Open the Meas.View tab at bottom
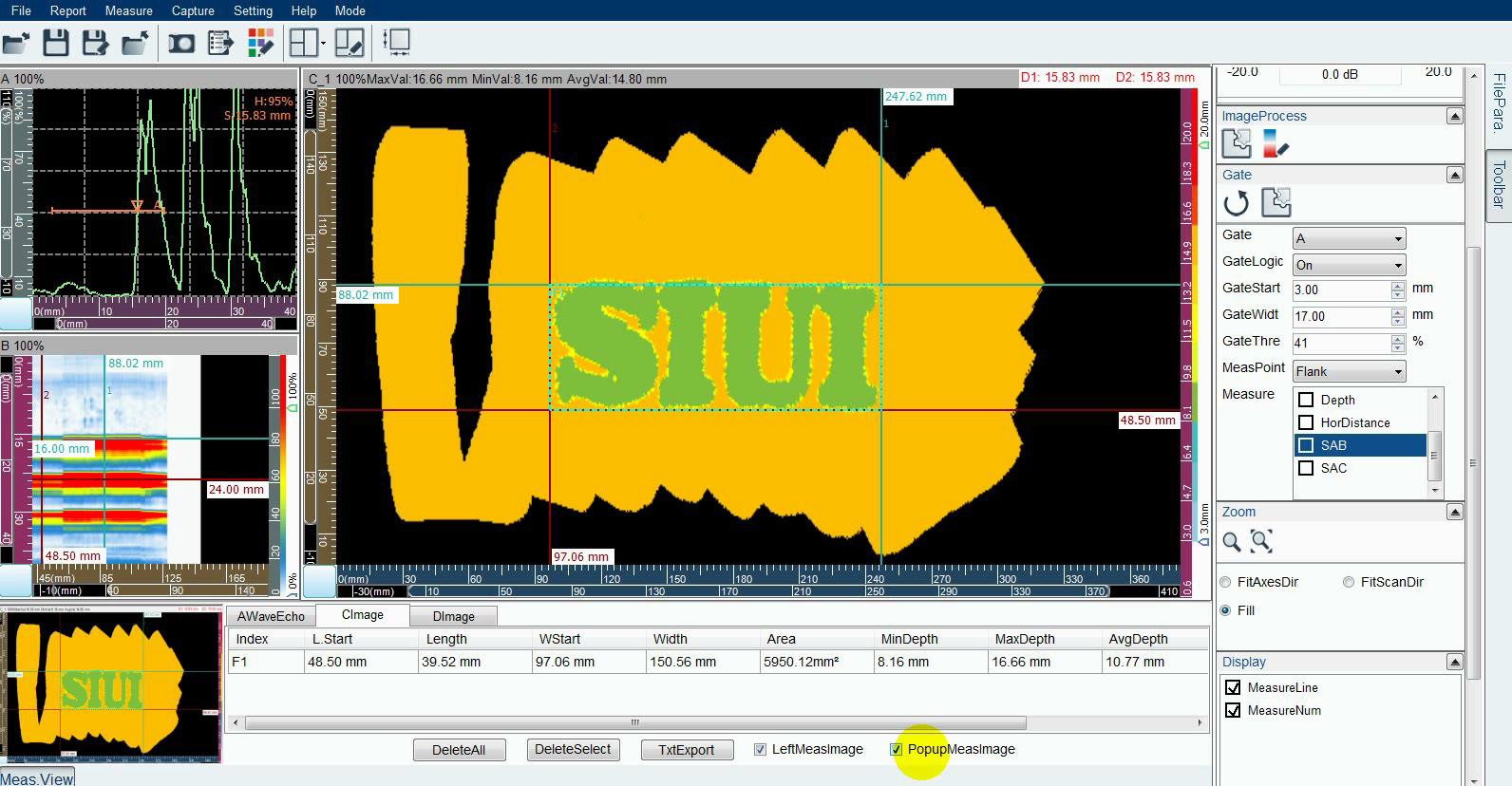1512x786 pixels. pyautogui.click(x=37, y=778)
